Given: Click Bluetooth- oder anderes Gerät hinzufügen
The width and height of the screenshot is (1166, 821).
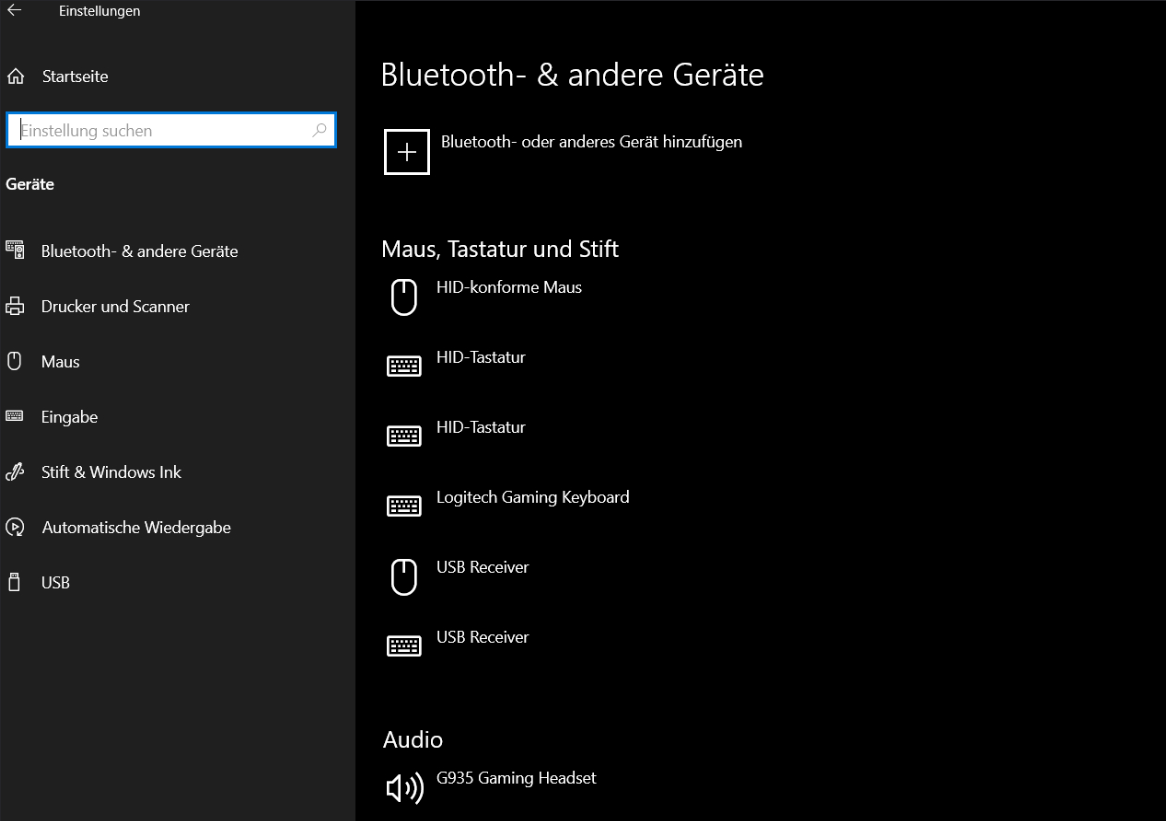Looking at the screenshot, I should [589, 142].
